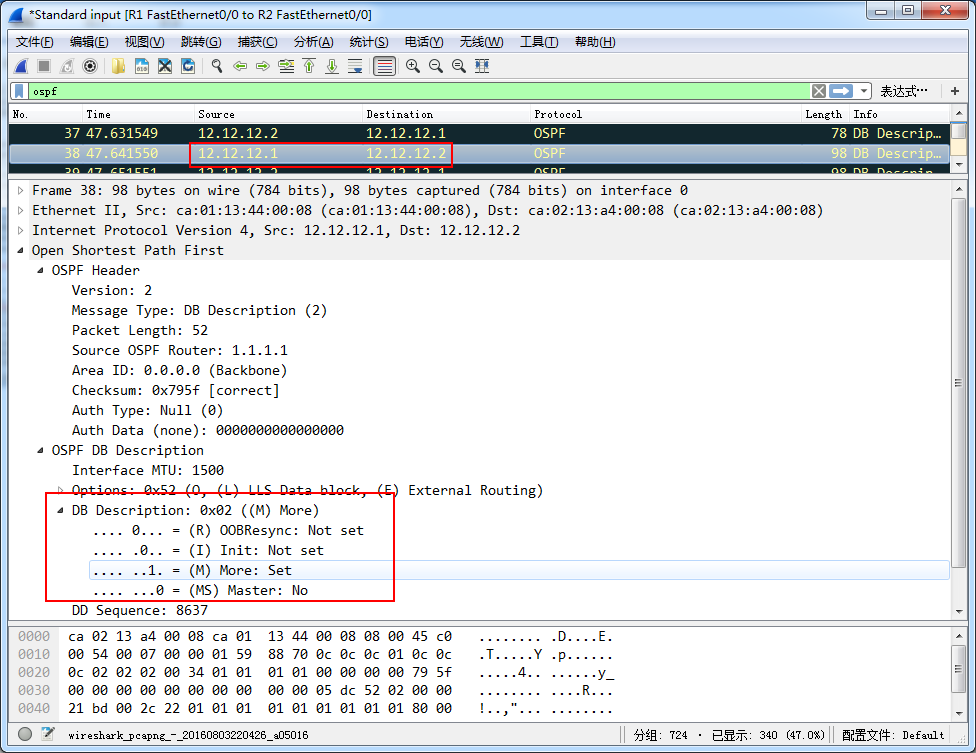Open the 捕获(C) menu
The image size is (976, 753).
tap(258, 42)
